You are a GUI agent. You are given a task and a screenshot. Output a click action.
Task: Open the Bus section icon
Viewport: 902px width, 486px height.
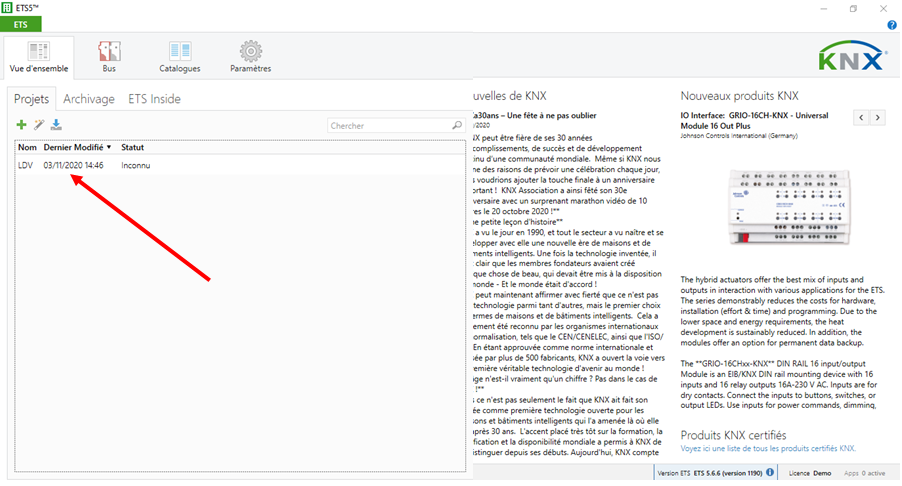tap(109, 57)
